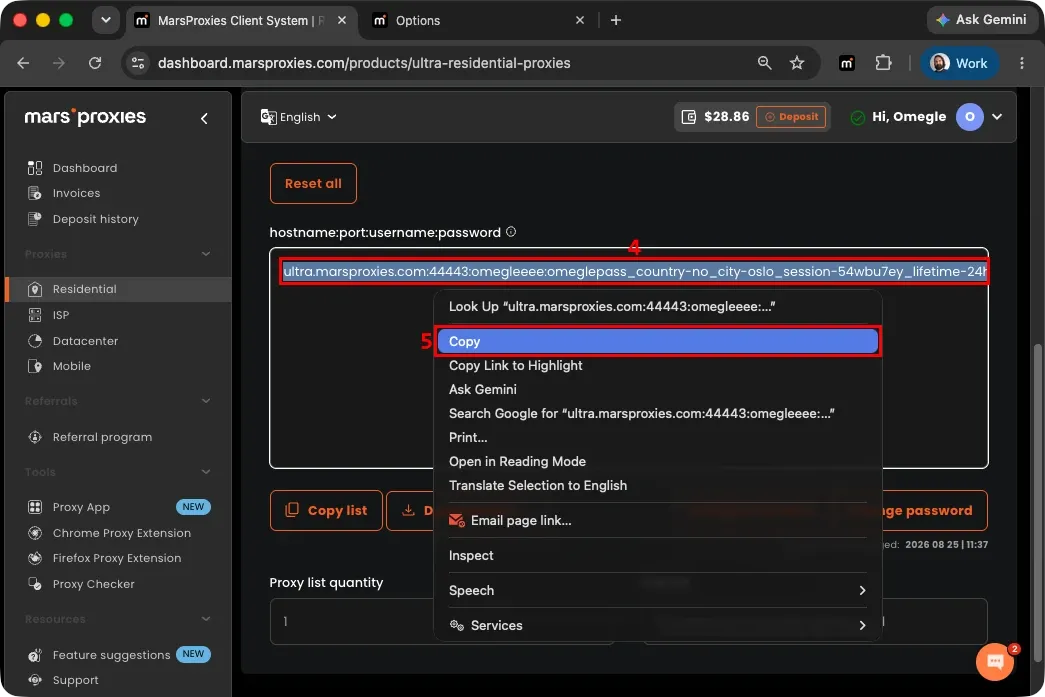Choose Look Up ultra.marsproxies.com entry
This screenshot has width=1045, height=697.
[x=657, y=307]
